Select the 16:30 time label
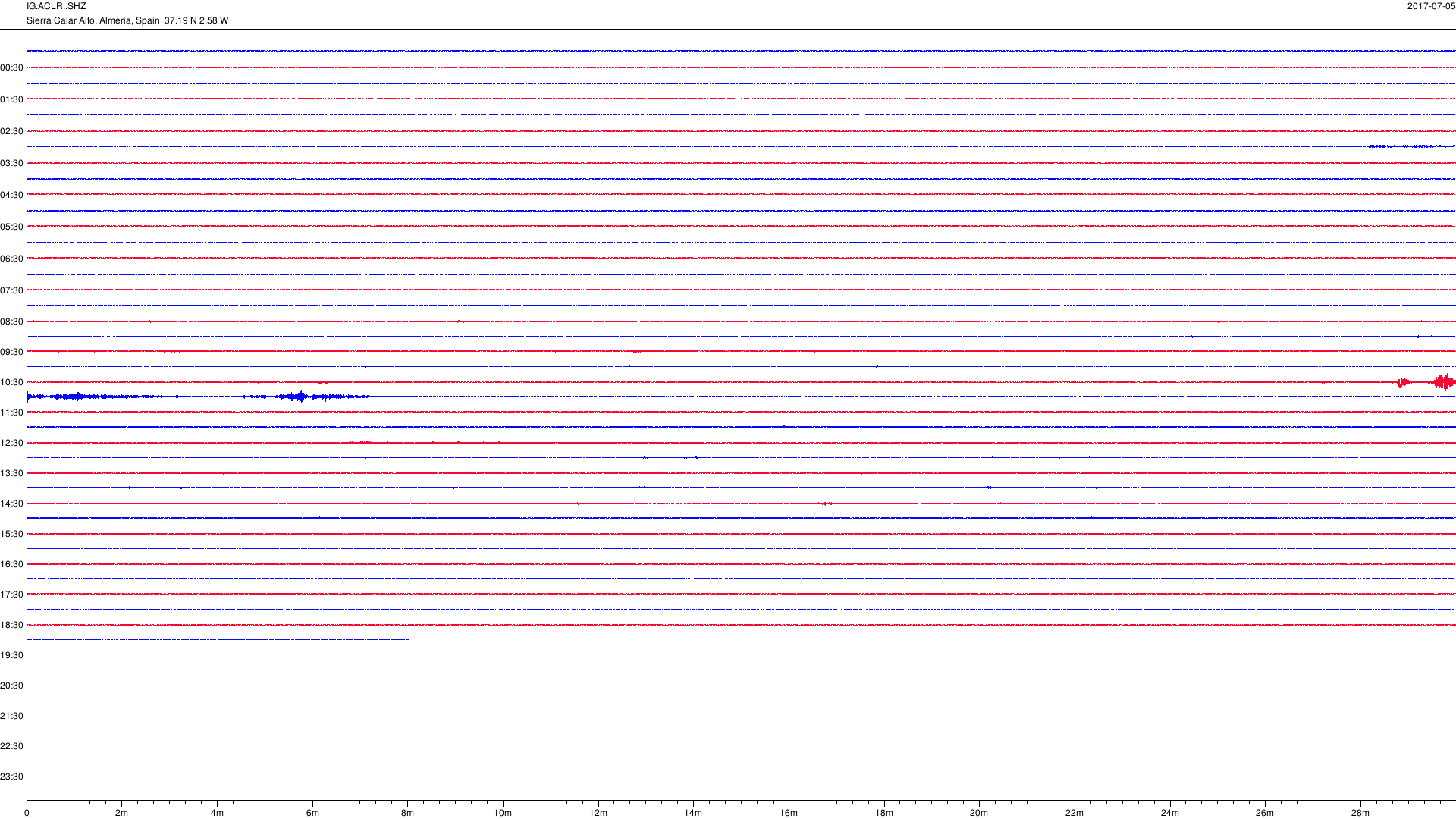The image size is (1456, 819). (11, 564)
